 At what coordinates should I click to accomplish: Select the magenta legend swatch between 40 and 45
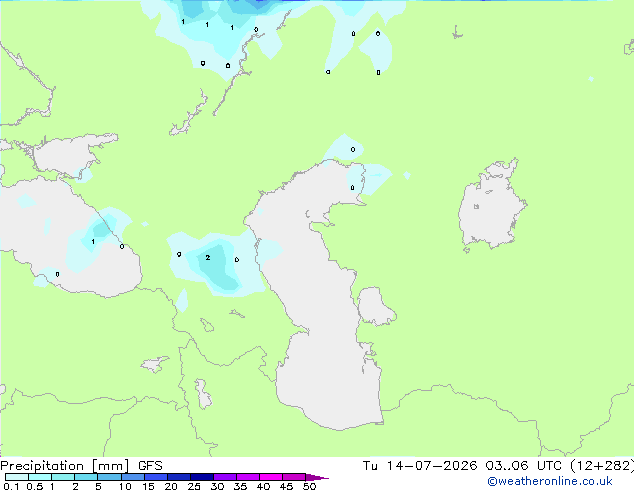[x=271, y=477]
